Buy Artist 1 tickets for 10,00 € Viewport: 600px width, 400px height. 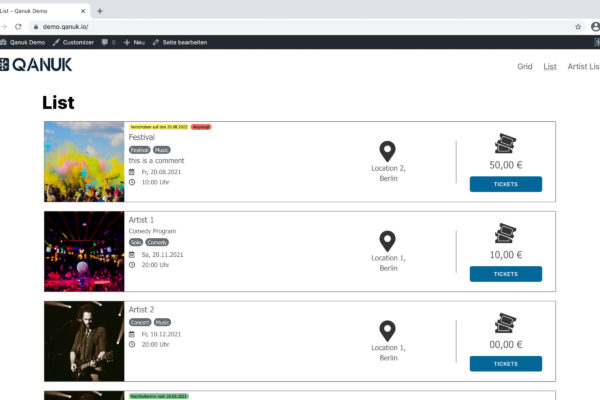point(505,274)
